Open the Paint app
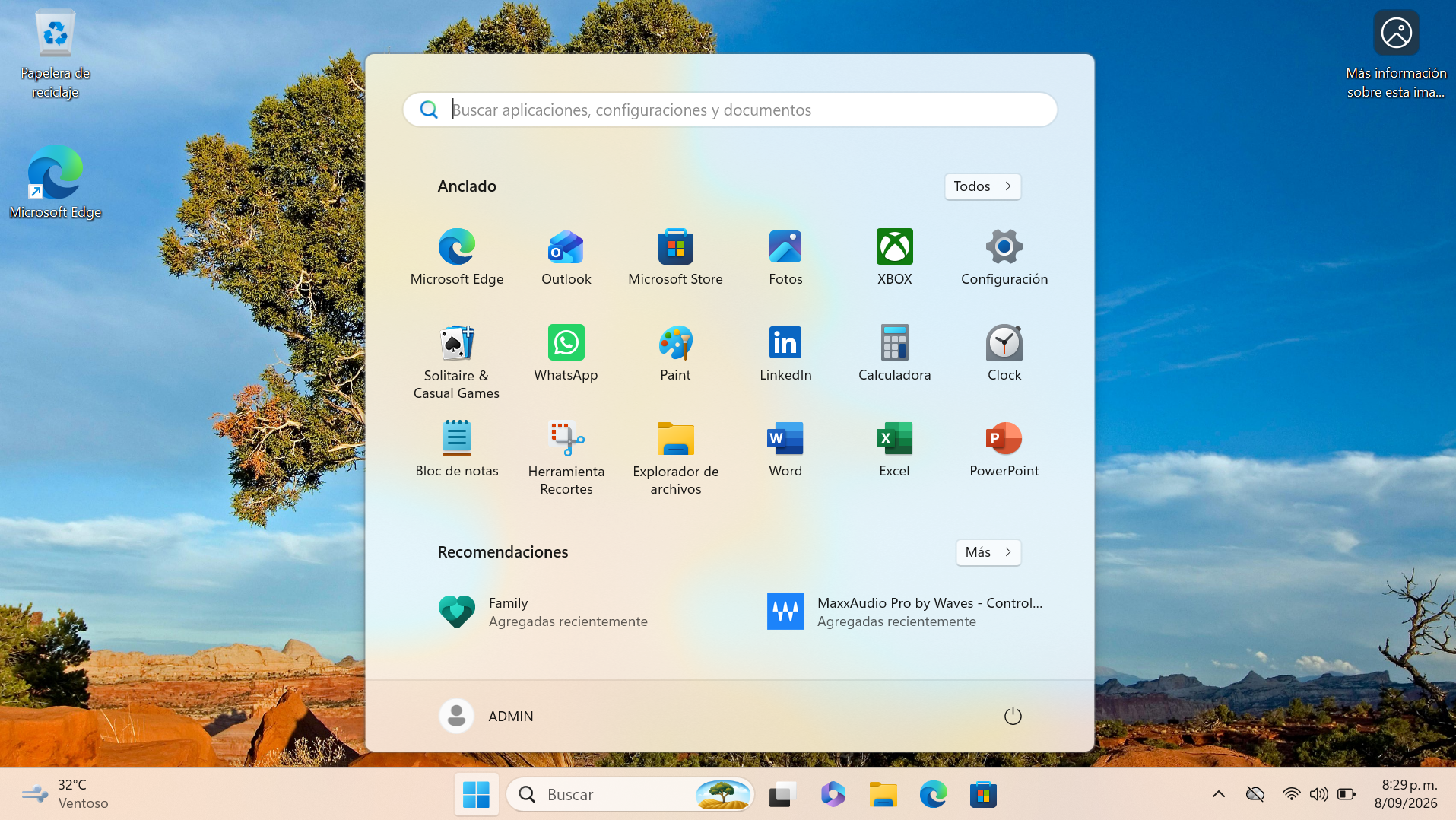This screenshot has height=820, width=1456. click(676, 353)
